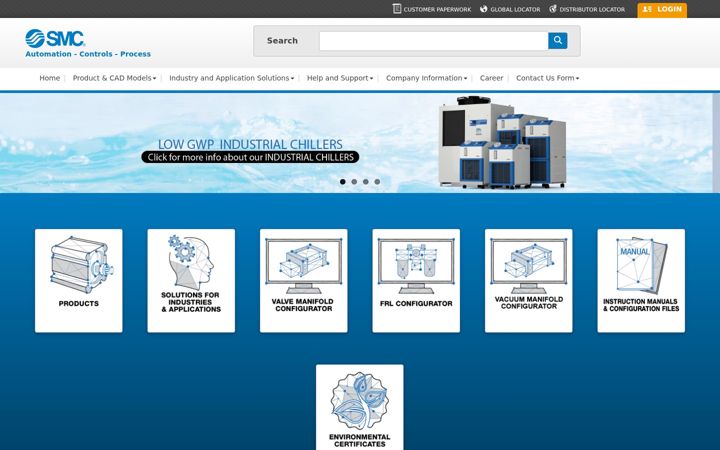Open the Vacuum Manifold Configurator tile

(529, 281)
